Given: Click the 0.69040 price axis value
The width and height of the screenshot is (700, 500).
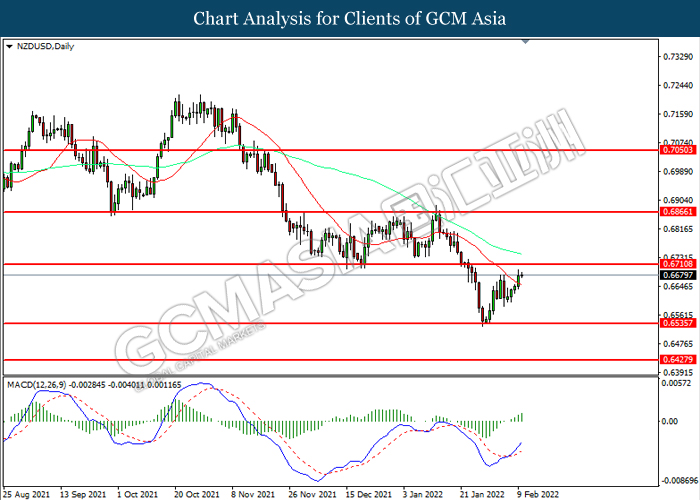Looking at the screenshot, I should pos(678,200).
